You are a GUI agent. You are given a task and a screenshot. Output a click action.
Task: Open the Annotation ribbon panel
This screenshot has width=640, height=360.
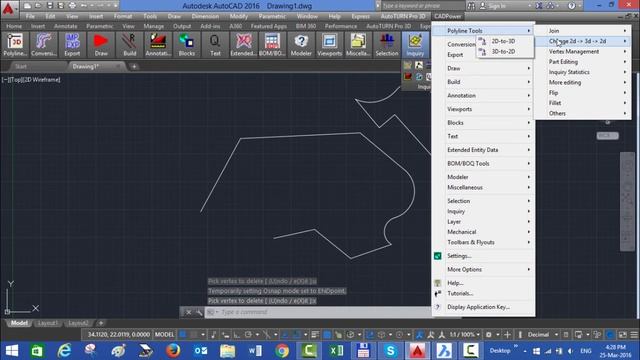click(x=158, y=45)
